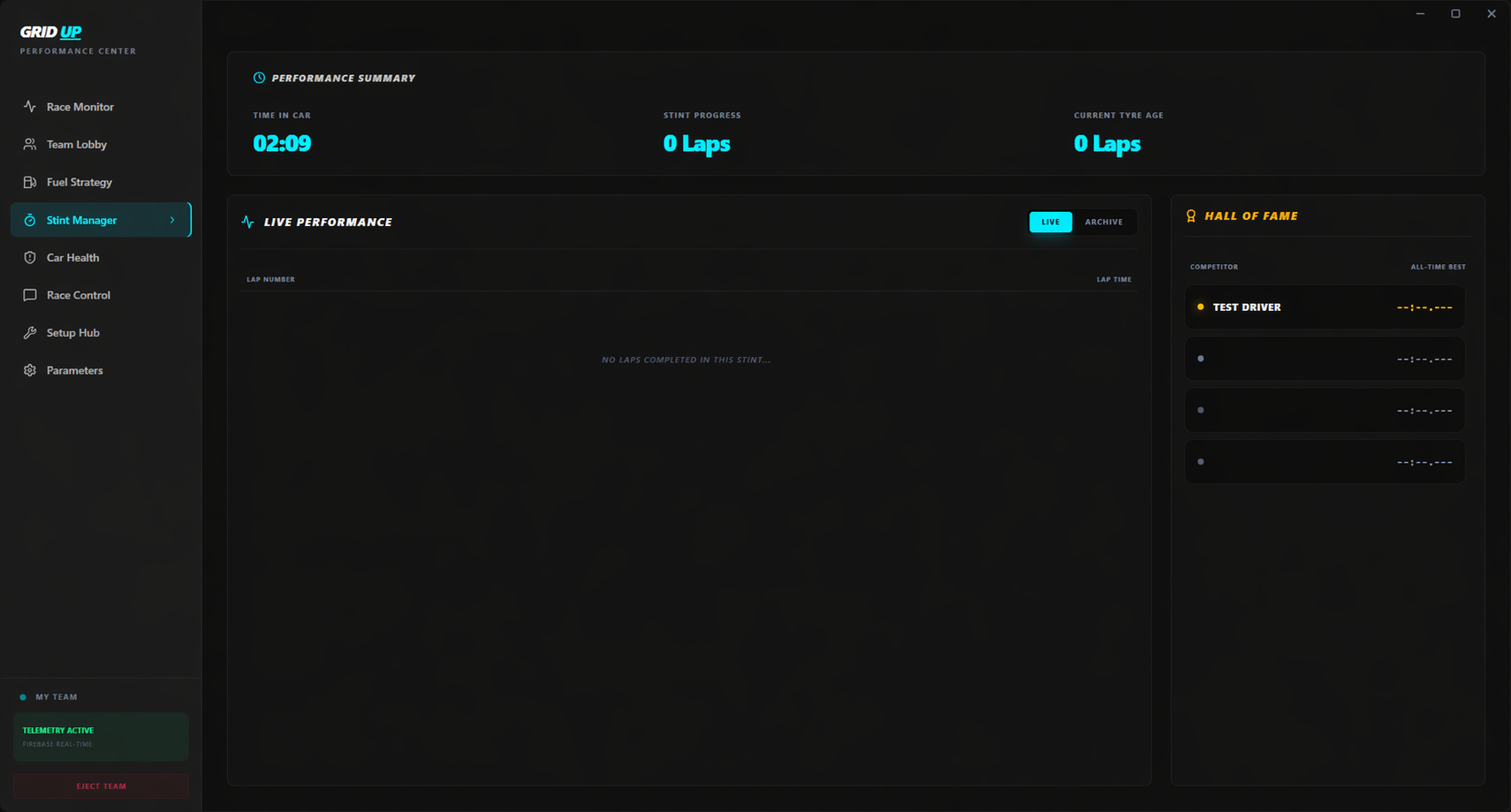Click the Fuel Strategy pump icon
Viewport: 1511px width, 812px height.
point(30,182)
